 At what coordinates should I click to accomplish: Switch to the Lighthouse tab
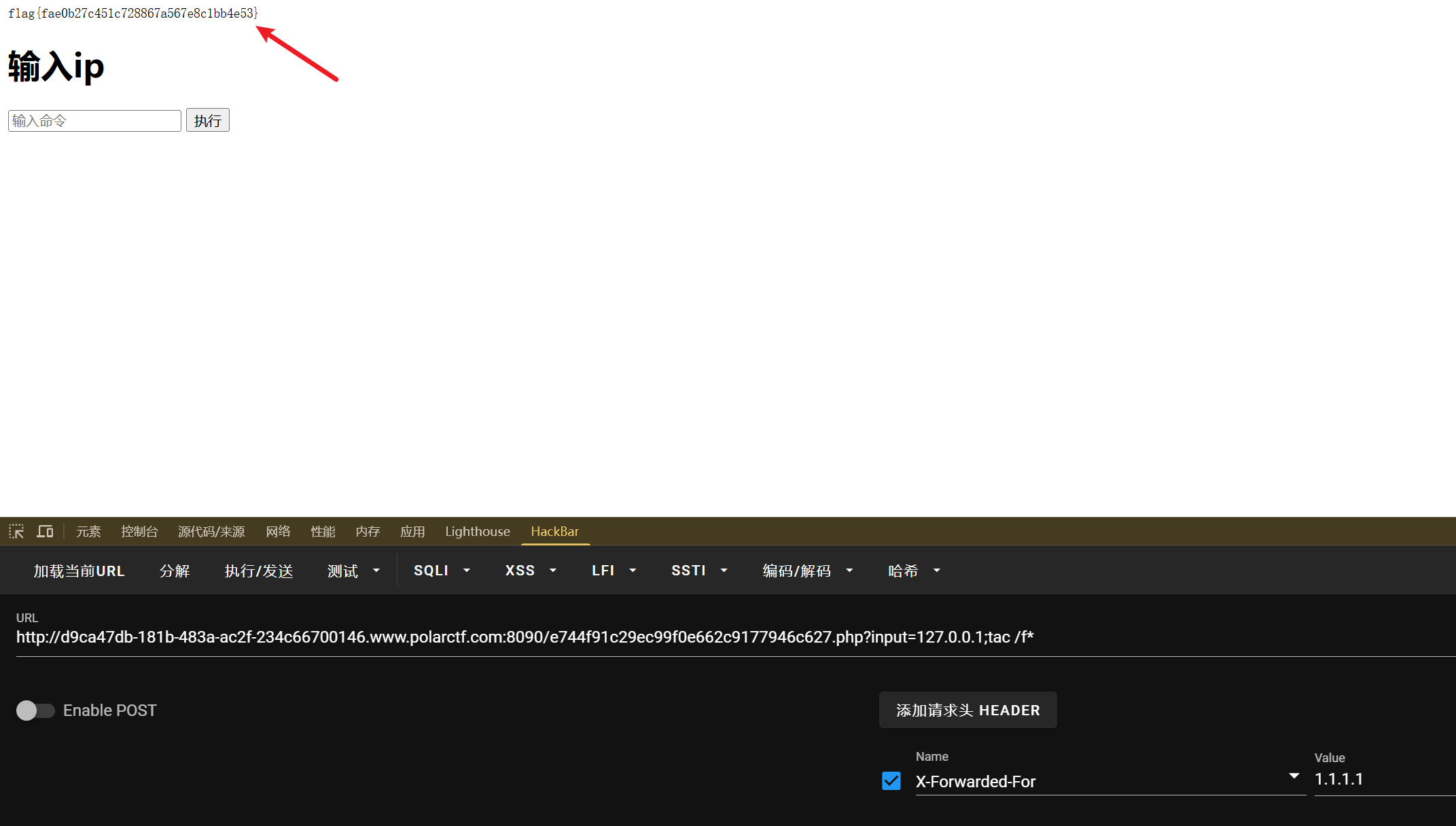pos(477,531)
